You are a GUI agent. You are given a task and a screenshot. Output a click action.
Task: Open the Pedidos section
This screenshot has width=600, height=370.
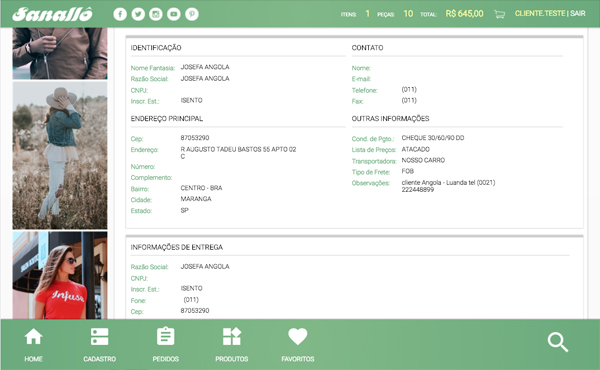point(166,345)
